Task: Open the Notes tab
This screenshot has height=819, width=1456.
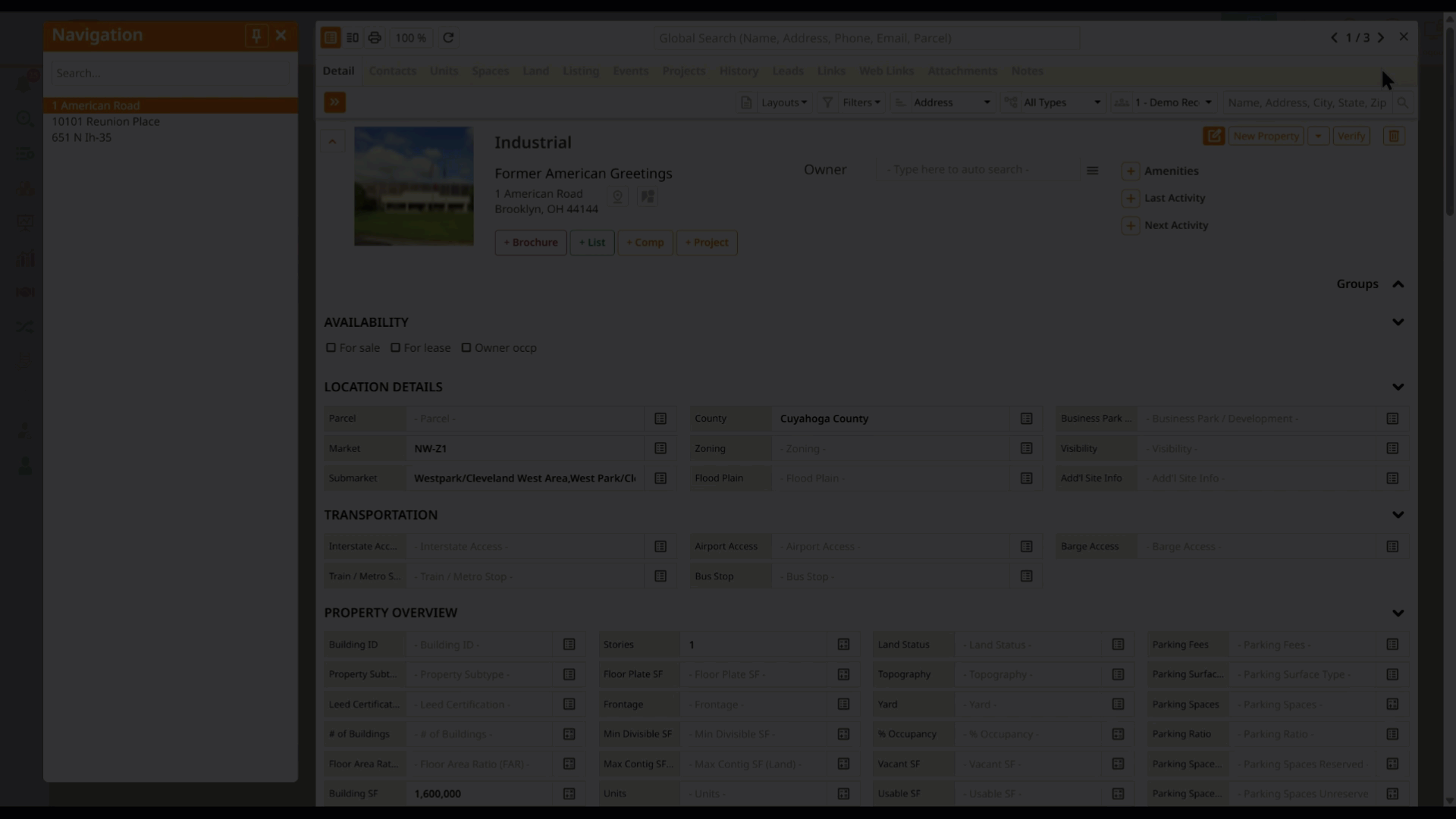Action: 1027,71
